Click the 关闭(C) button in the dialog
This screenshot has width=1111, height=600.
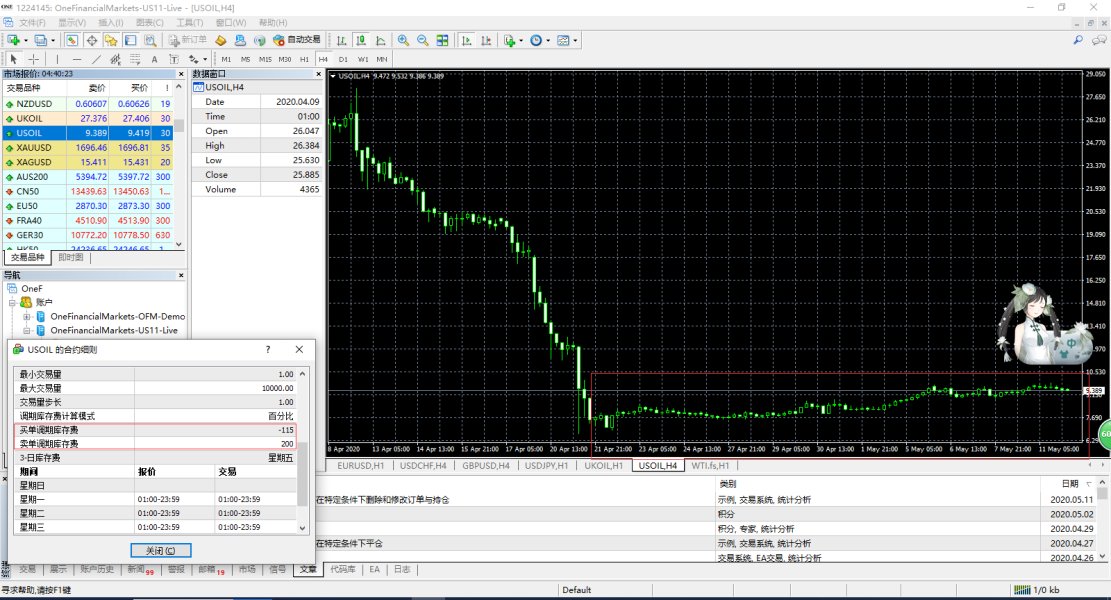point(161,550)
